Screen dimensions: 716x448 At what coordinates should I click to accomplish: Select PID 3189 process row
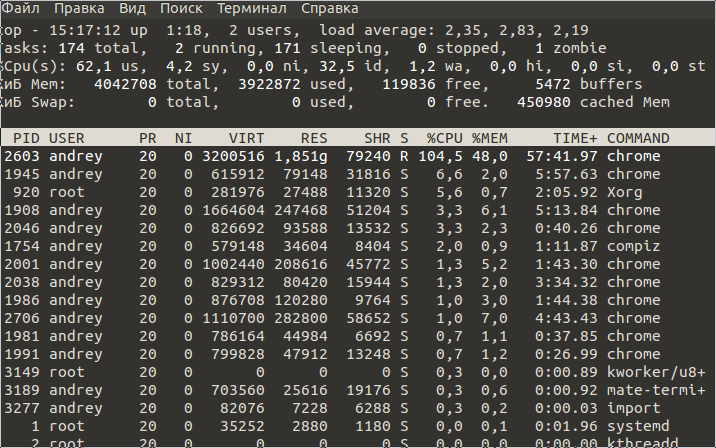[358, 390]
